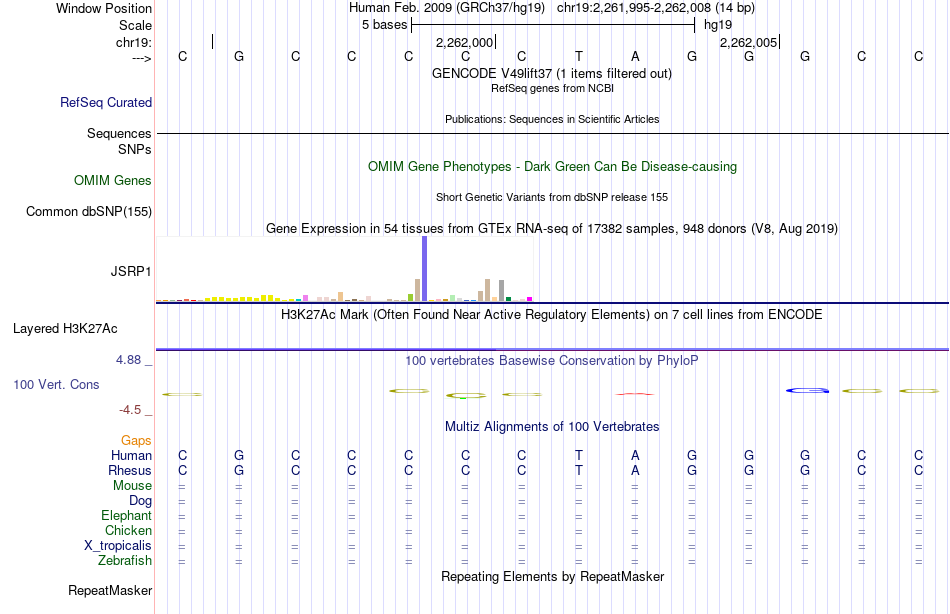Click the 'chr19:' ruler label
The image size is (950, 614).
(x=134, y=42)
